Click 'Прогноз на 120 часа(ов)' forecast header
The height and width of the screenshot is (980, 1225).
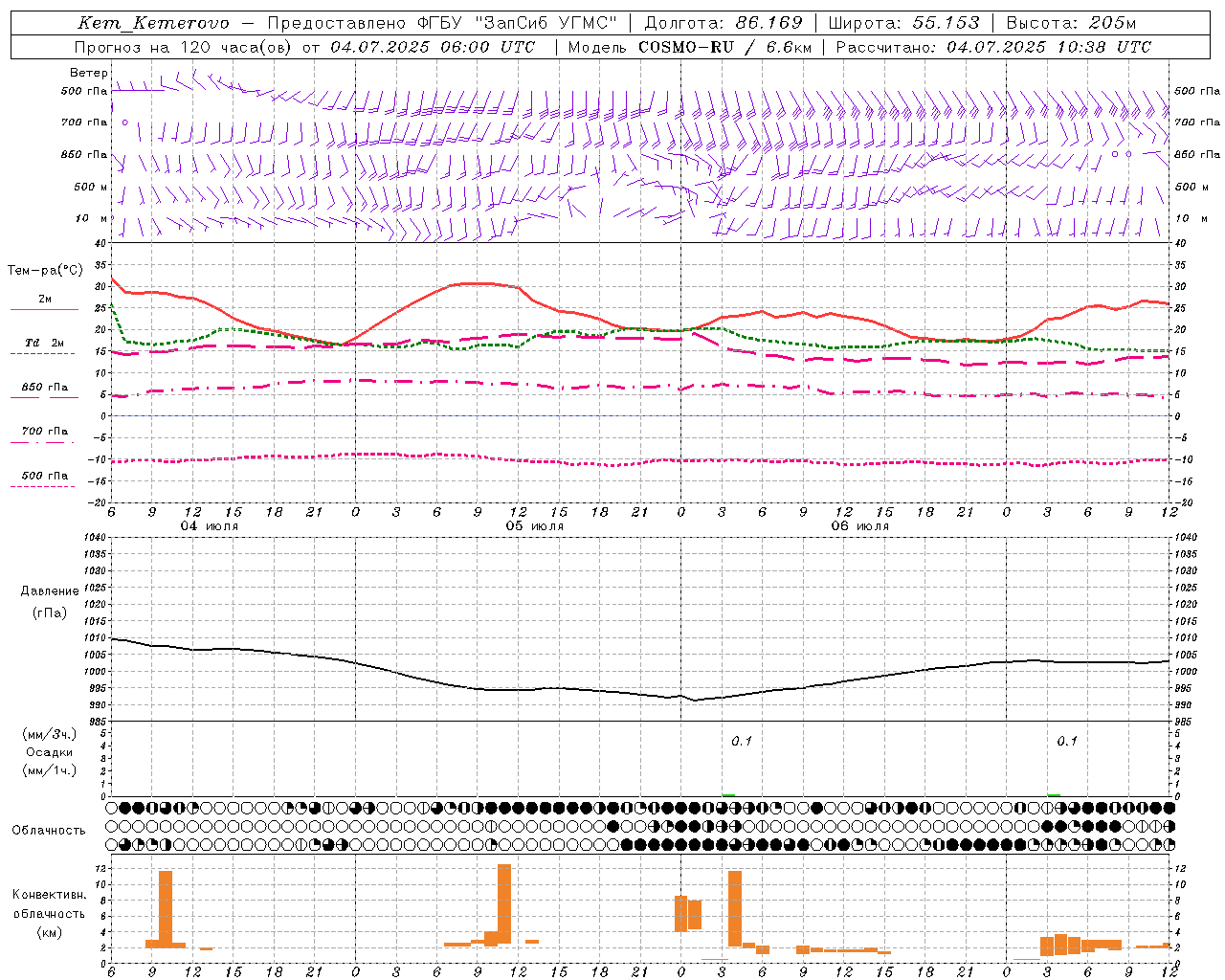(x=184, y=47)
